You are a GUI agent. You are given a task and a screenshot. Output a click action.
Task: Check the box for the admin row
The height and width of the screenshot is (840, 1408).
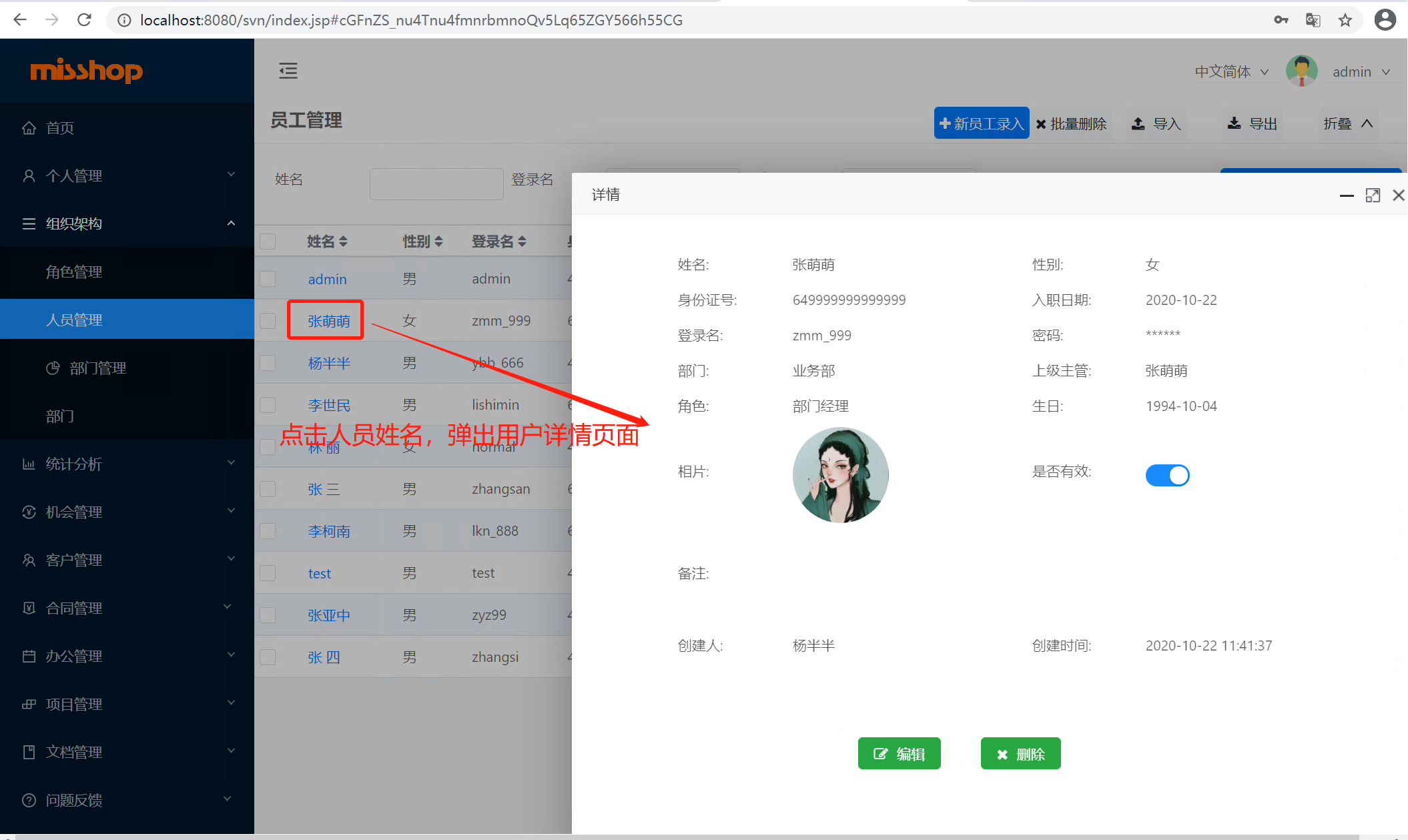tap(268, 279)
